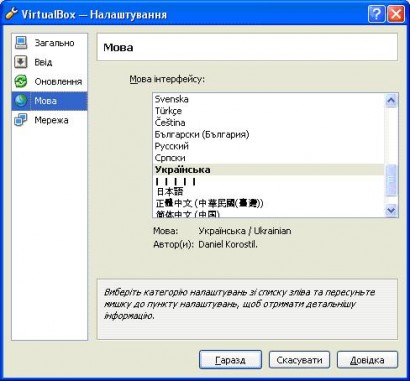
Task: Click the green Оновлення update icon
Action: click(21, 81)
